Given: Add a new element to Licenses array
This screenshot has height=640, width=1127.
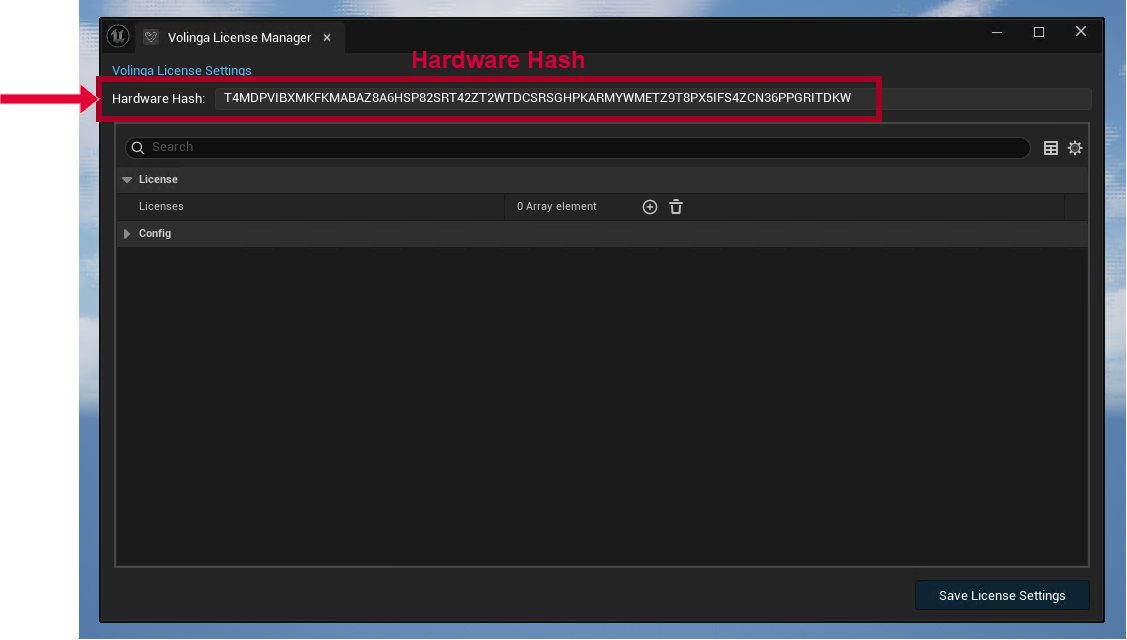Looking at the screenshot, I should click(650, 207).
